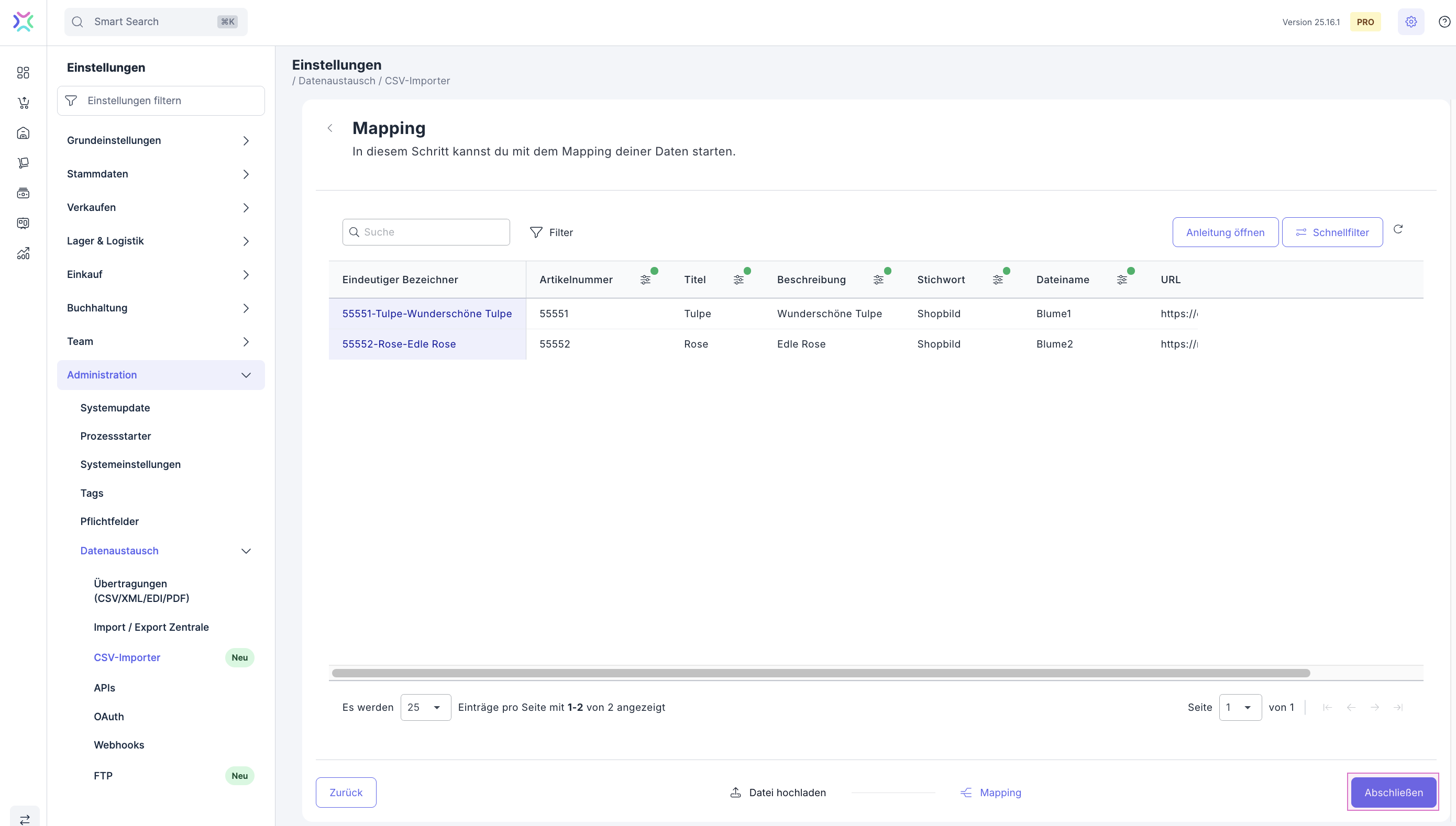
Task: Open the help question mark icon
Action: [x=1444, y=22]
